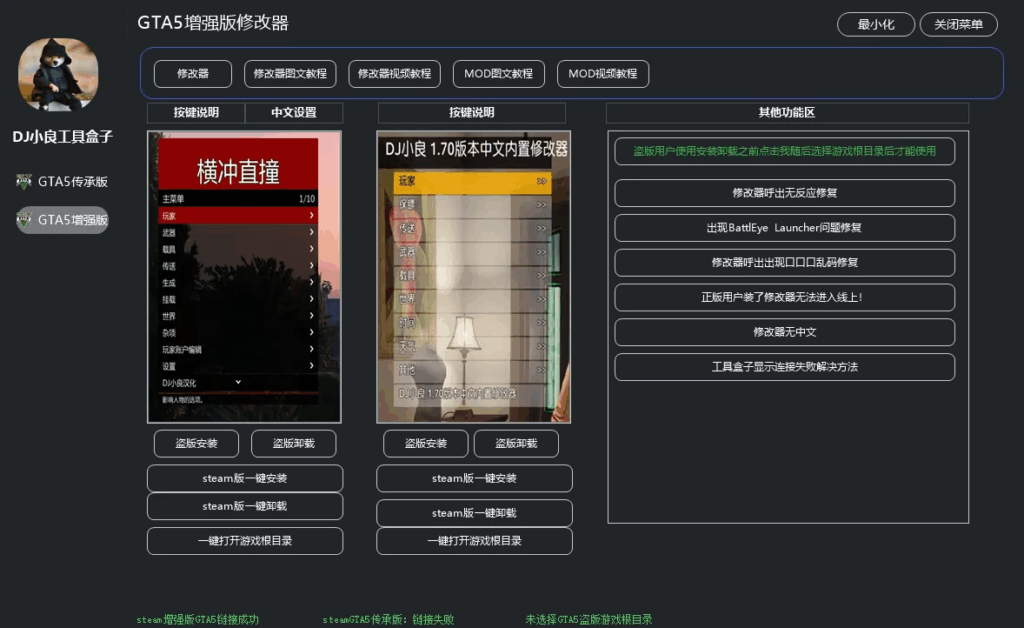
Task: Open the 修改器视频教程 video tutorial
Action: point(397,73)
